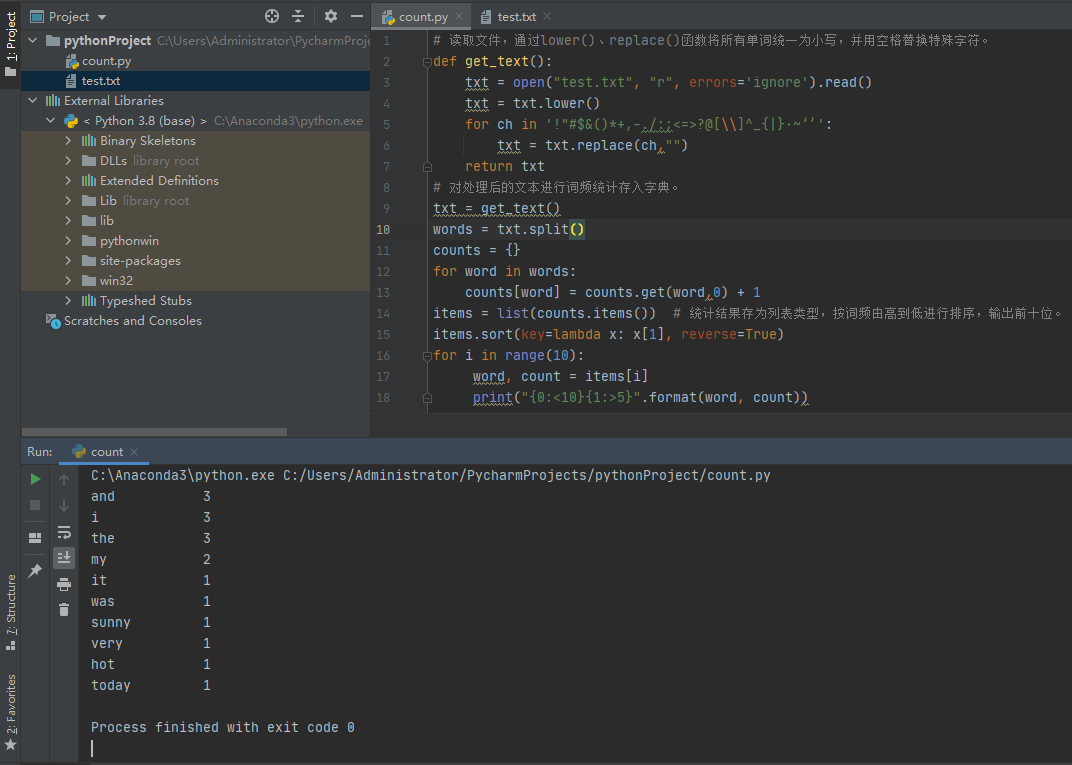Viewport: 1072px width, 765px height.
Task: Fold get_text function at line 2
Action: click(427, 62)
